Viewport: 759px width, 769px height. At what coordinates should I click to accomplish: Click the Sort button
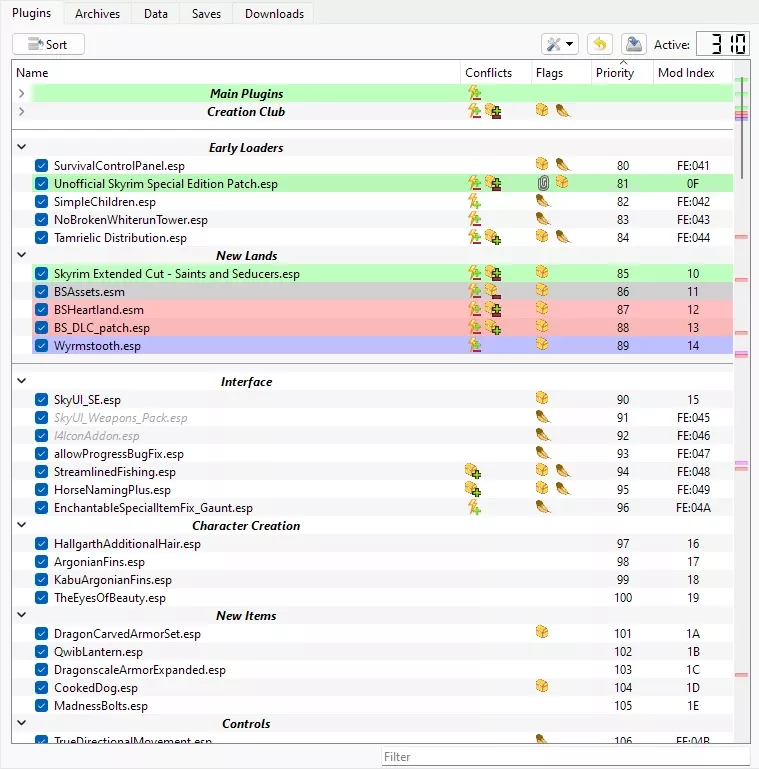(x=48, y=45)
